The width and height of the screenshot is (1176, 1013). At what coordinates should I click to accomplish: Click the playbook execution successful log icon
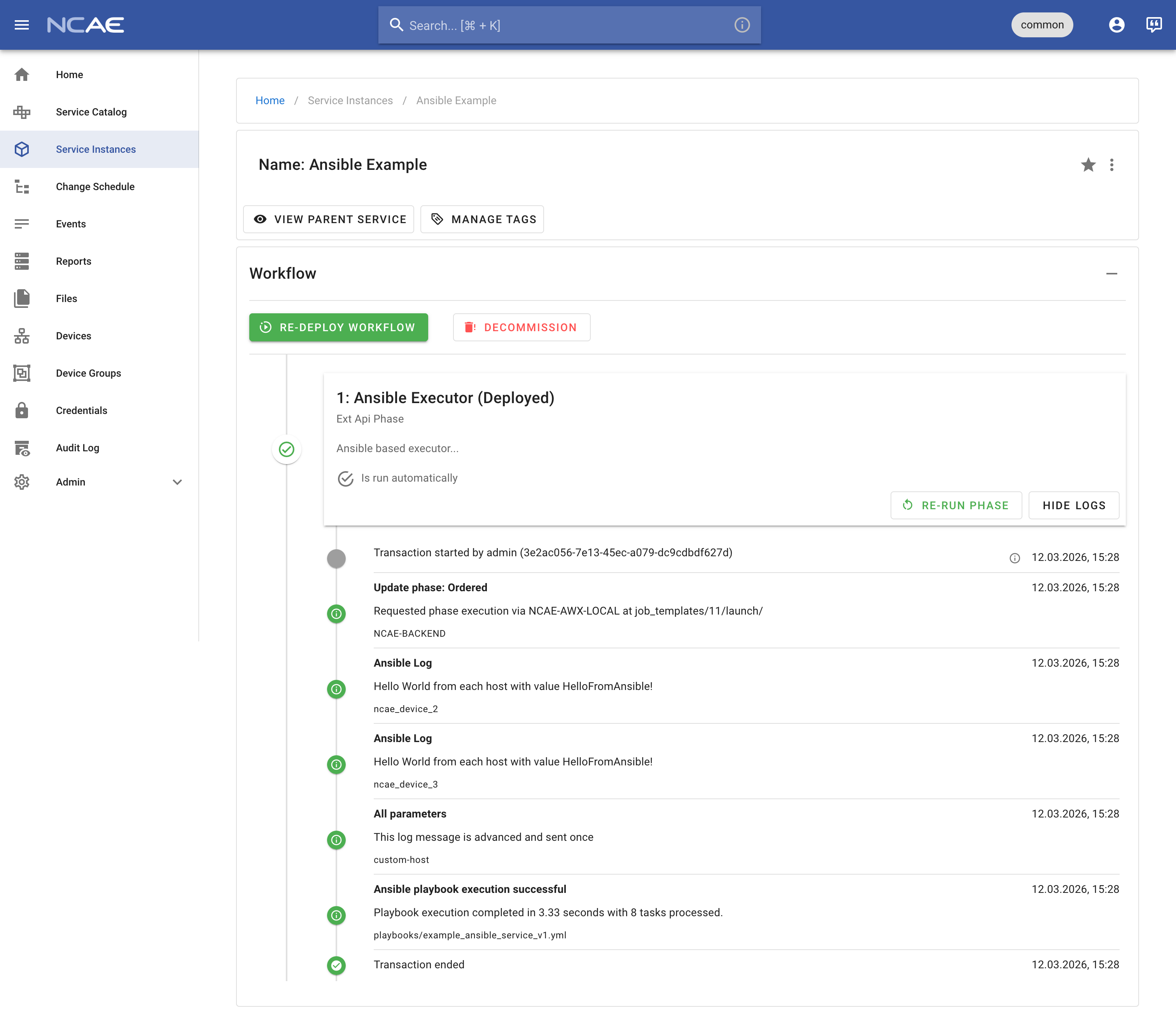pyautogui.click(x=336, y=915)
